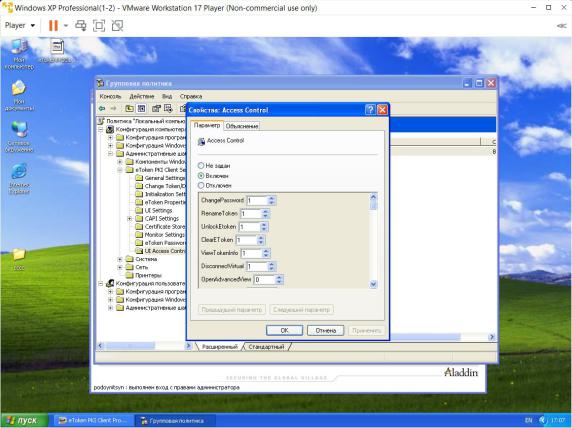Select the My Computer desktop icon

coord(19,55)
